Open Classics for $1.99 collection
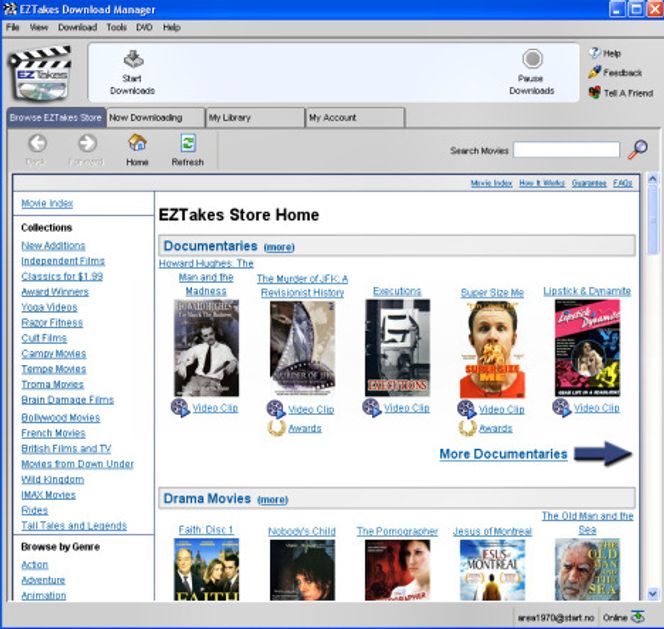The image size is (664, 629). click(x=62, y=276)
